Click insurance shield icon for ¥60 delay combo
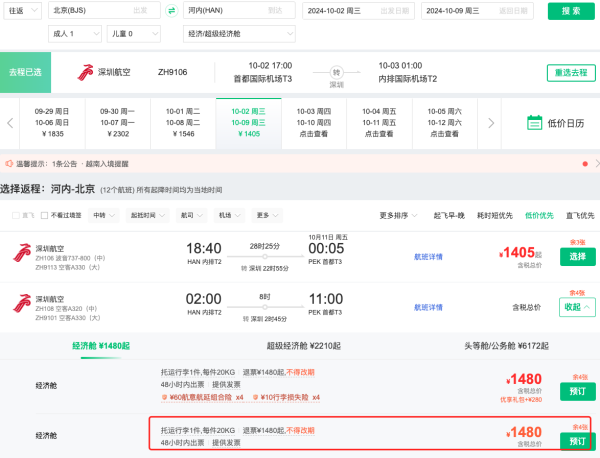 164,398
